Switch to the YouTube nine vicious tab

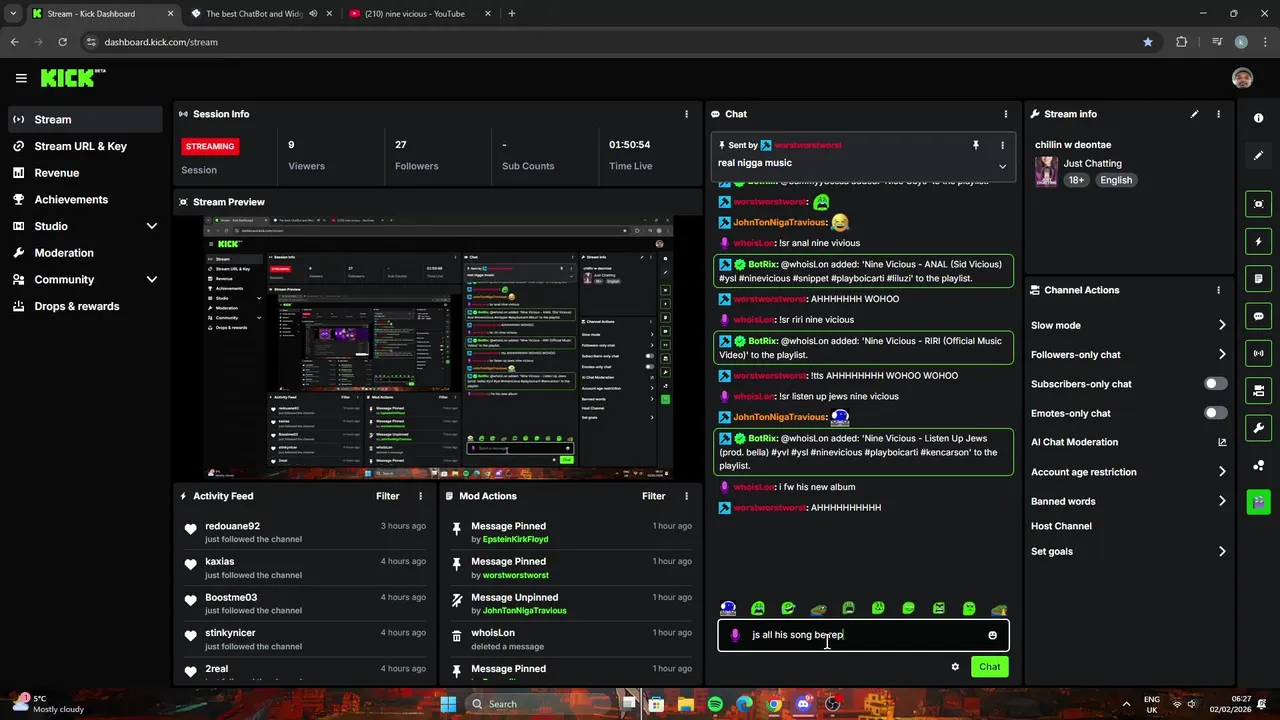(420, 14)
